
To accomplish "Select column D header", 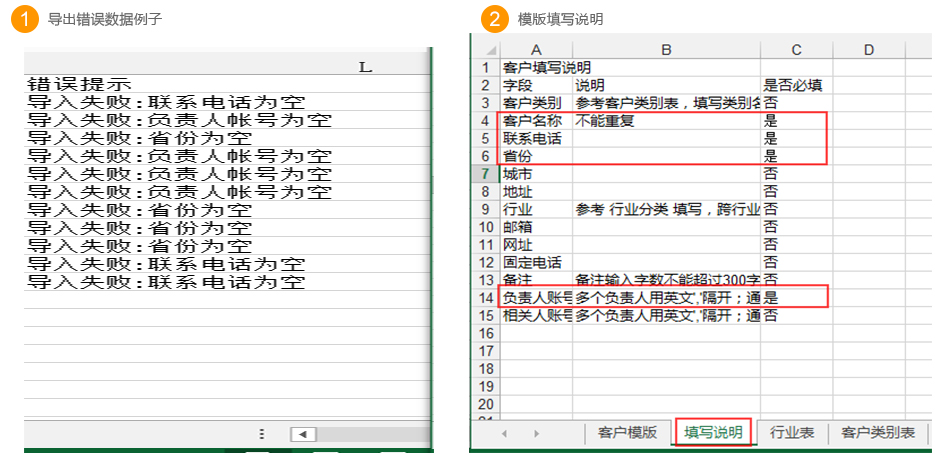I will click(x=868, y=50).
